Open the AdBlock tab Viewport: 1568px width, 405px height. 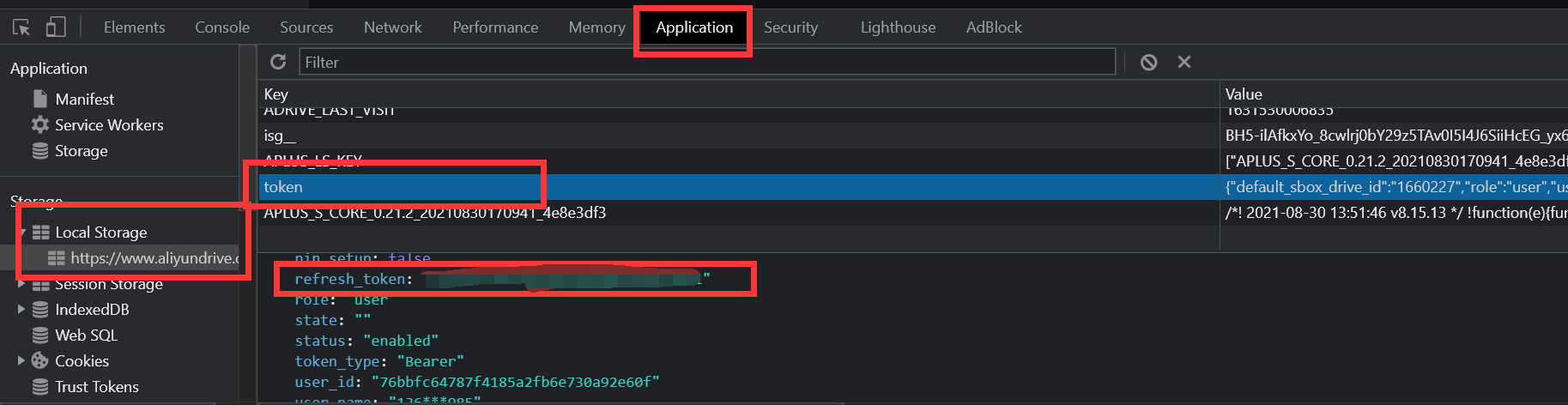tap(994, 27)
